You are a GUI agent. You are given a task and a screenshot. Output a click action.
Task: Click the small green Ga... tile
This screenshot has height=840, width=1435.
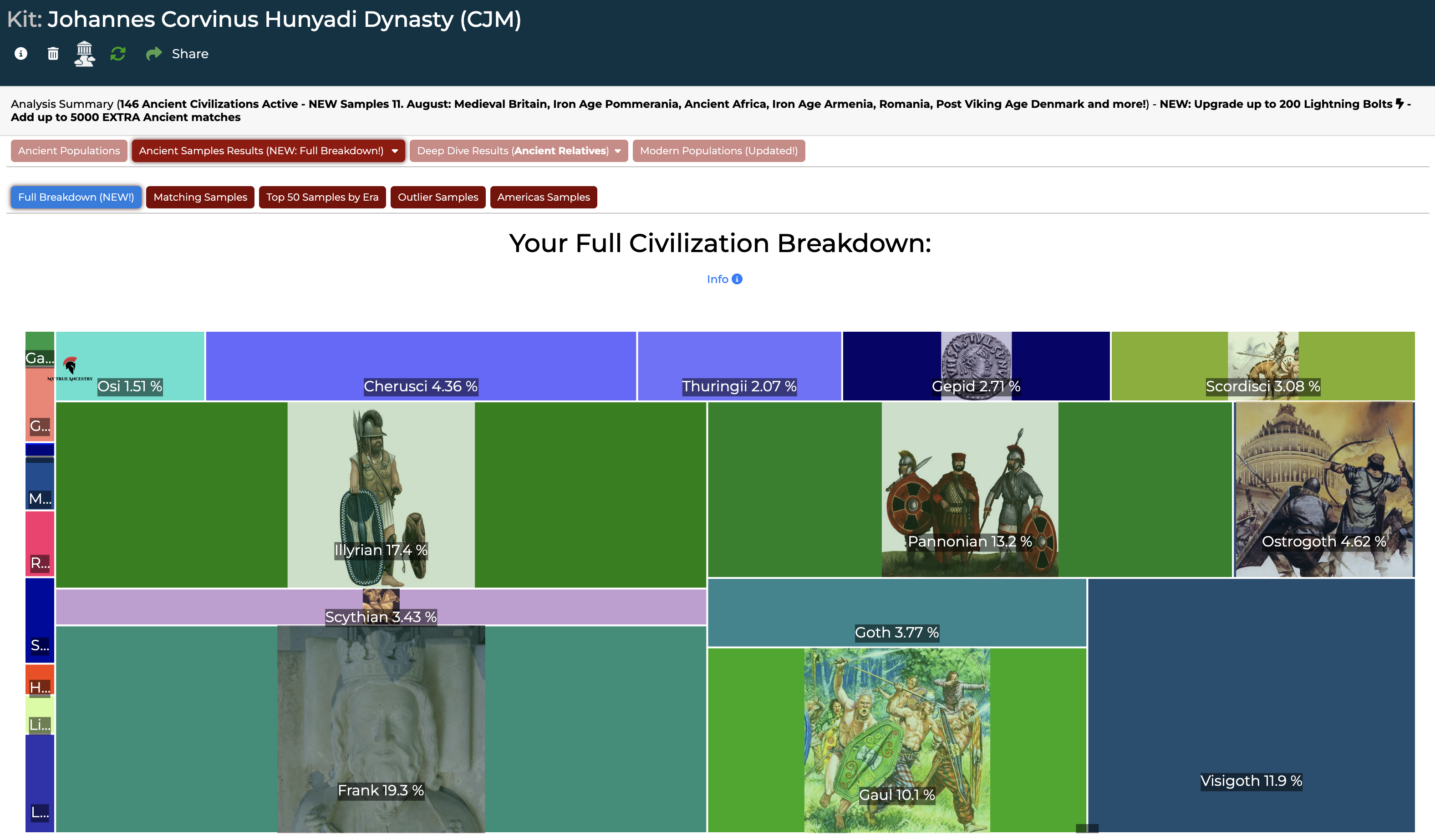(x=40, y=349)
